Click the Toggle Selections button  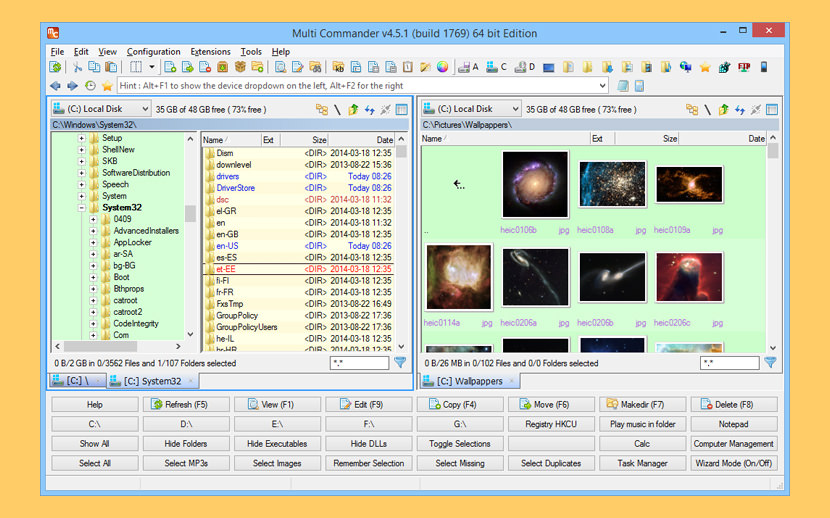(459, 443)
